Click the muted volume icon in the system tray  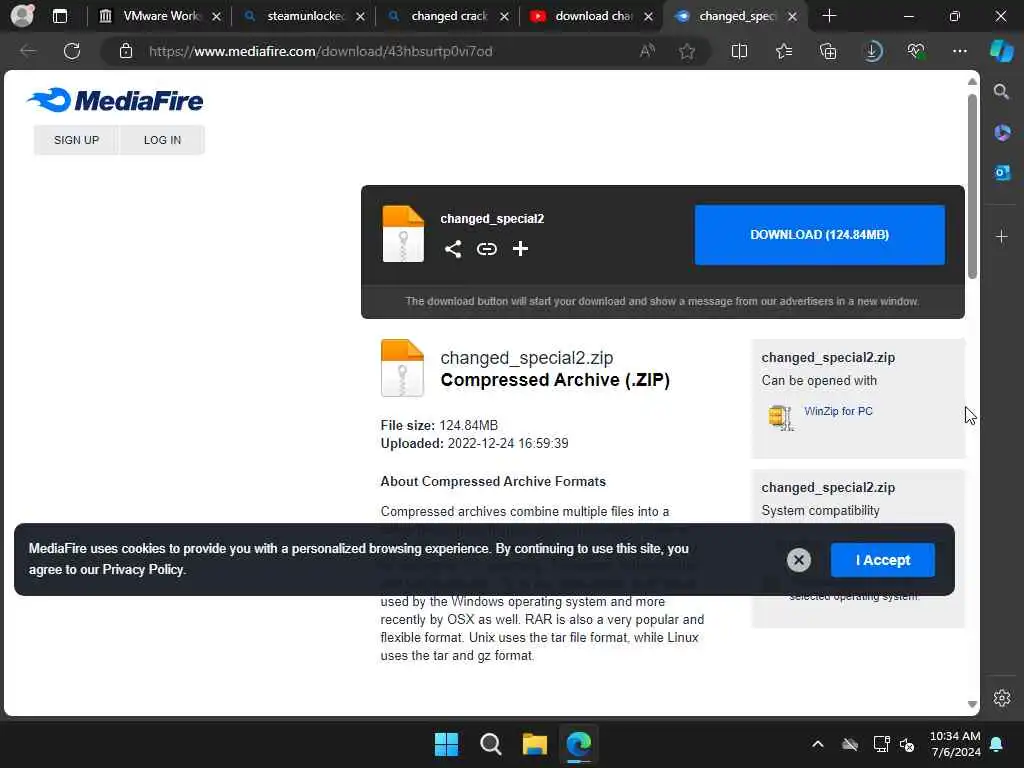907,744
